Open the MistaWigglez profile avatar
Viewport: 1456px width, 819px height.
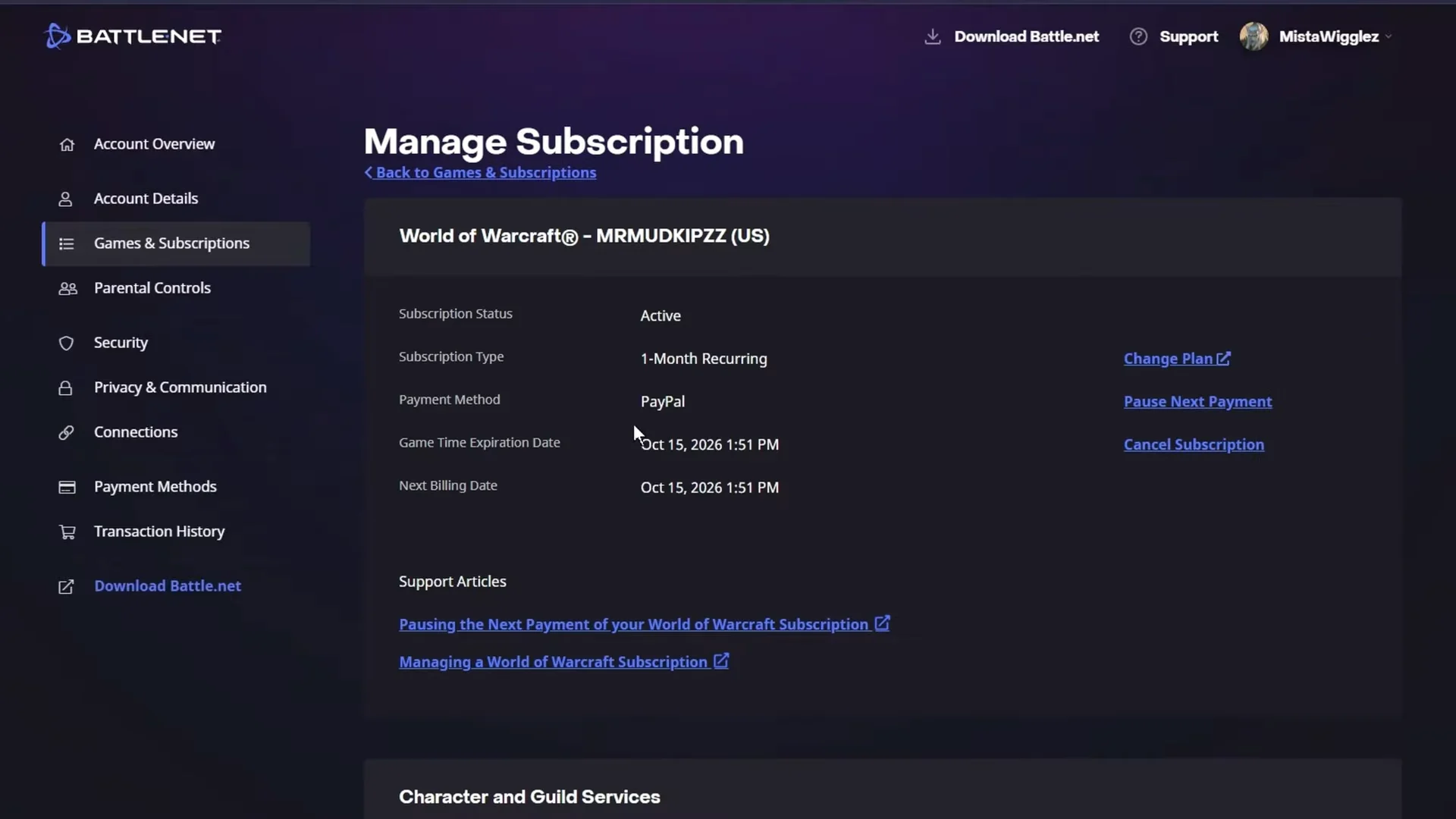(x=1254, y=36)
